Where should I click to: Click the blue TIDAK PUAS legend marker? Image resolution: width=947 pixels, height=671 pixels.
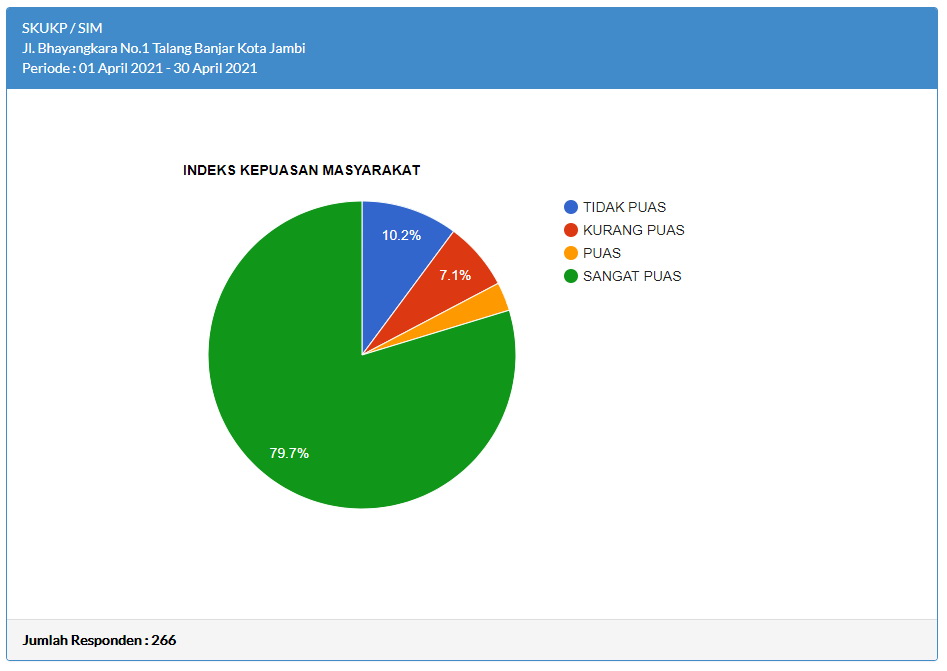[571, 207]
